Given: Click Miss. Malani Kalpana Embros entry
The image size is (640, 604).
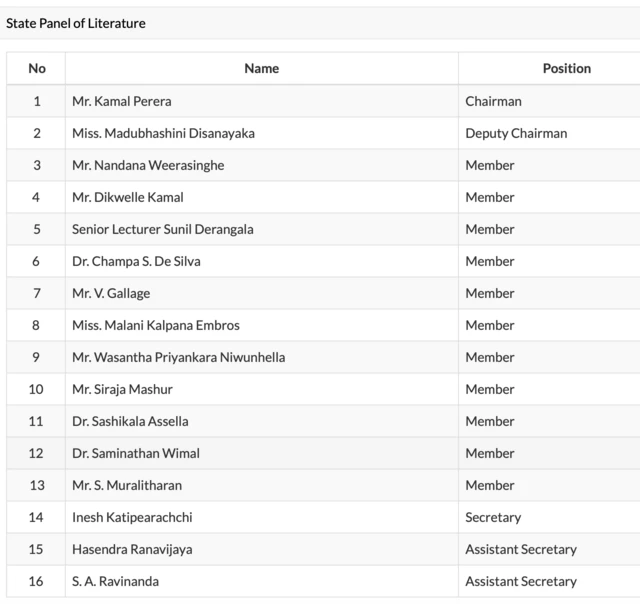Looking at the screenshot, I should click(156, 325).
